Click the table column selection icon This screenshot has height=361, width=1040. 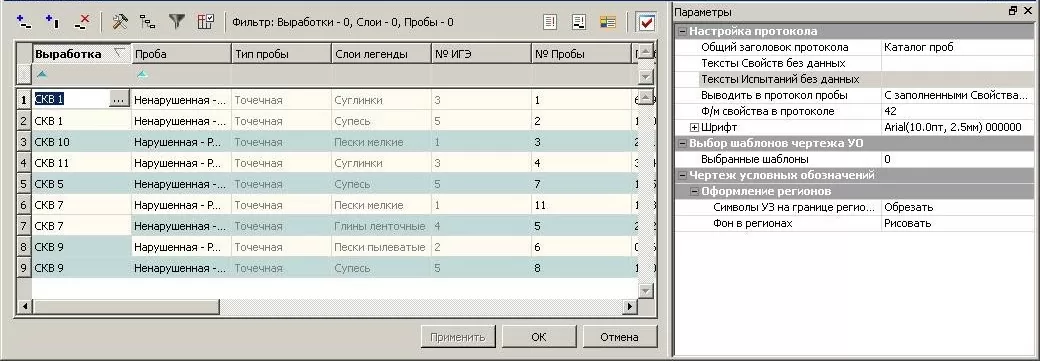206,22
